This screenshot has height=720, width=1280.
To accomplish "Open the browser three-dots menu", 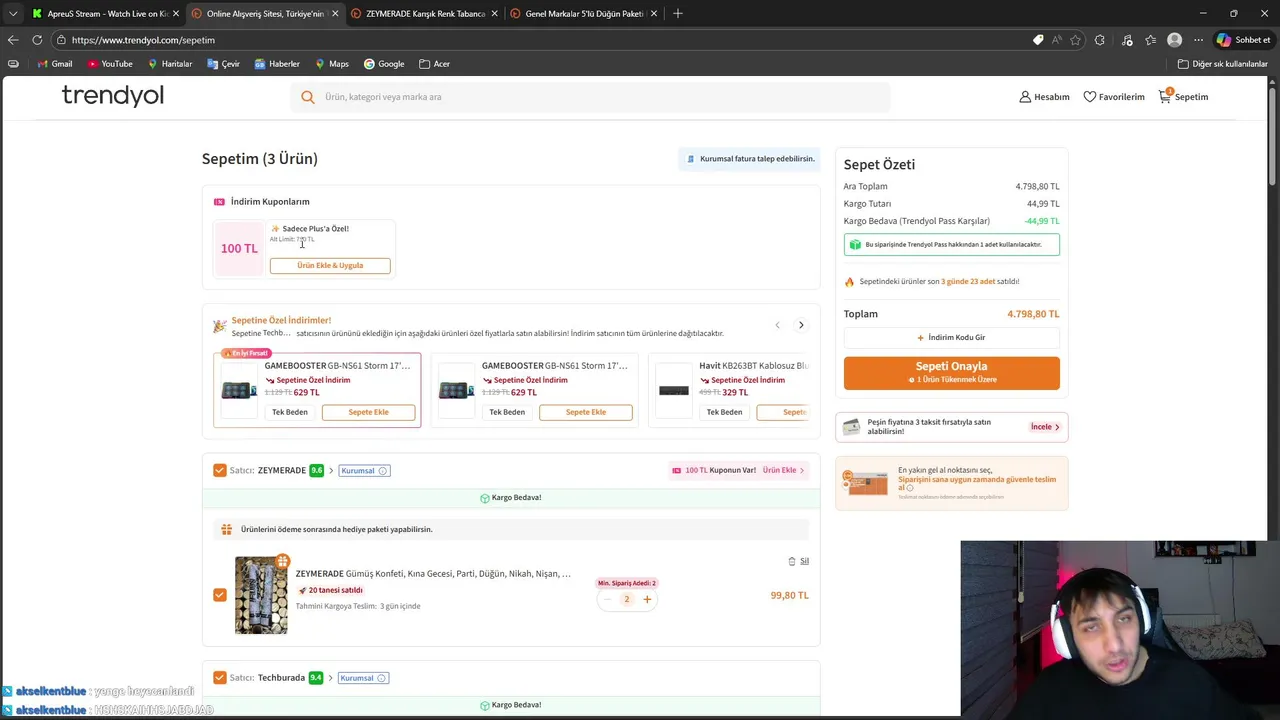I will 1198,40.
